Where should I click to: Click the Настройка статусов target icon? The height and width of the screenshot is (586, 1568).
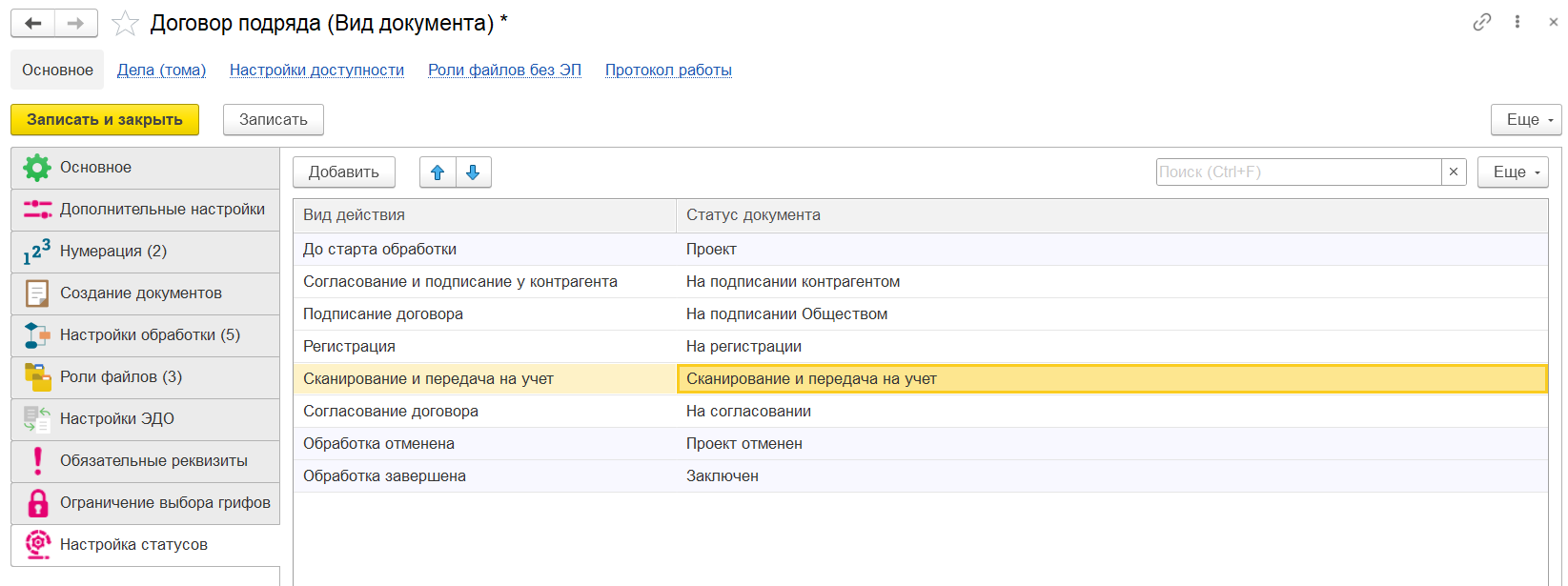pyautogui.click(x=37, y=545)
